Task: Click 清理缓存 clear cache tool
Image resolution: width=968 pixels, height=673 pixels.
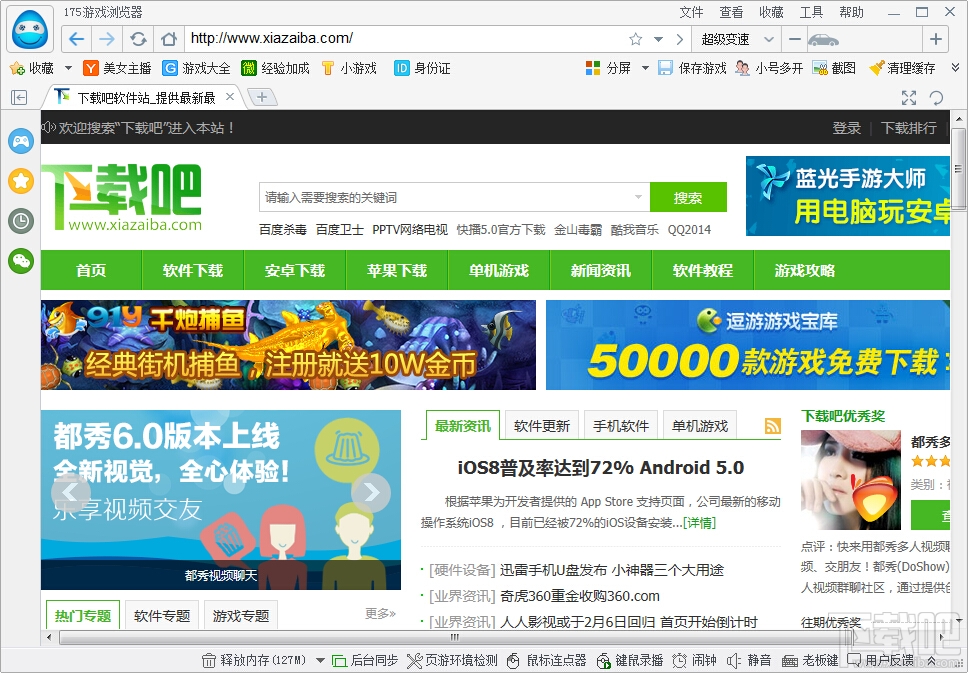Action: pos(902,68)
